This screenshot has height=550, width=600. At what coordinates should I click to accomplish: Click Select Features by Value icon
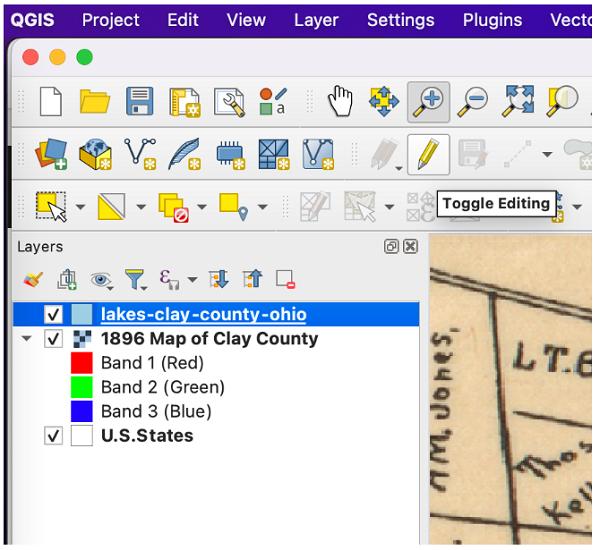[x=111, y=207]
